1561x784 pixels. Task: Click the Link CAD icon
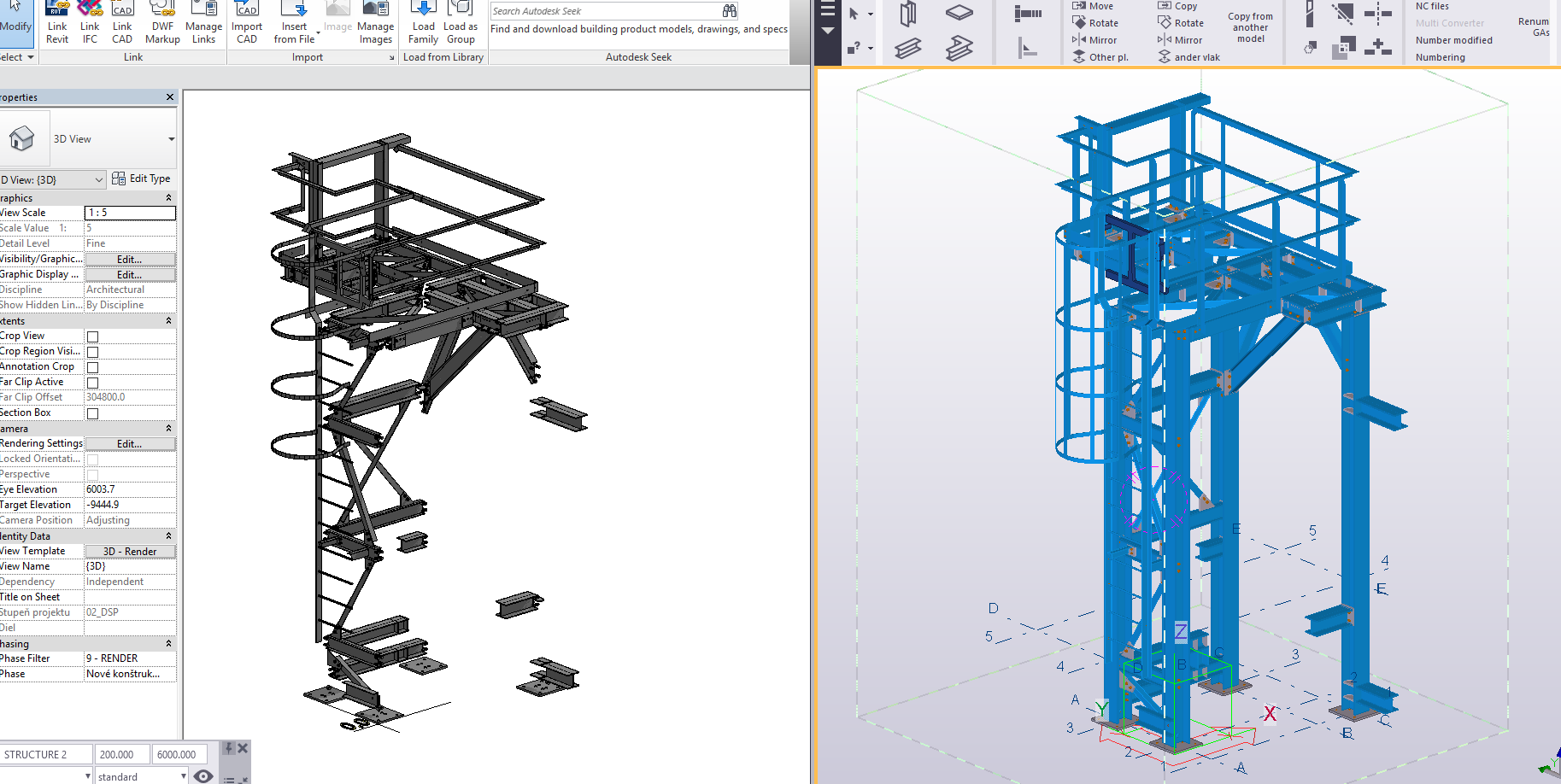tap(122, 22)
